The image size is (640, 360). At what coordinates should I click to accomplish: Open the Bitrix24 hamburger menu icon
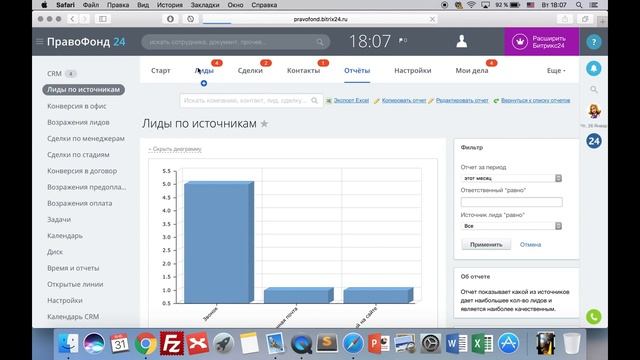click(x=40, y=42)
